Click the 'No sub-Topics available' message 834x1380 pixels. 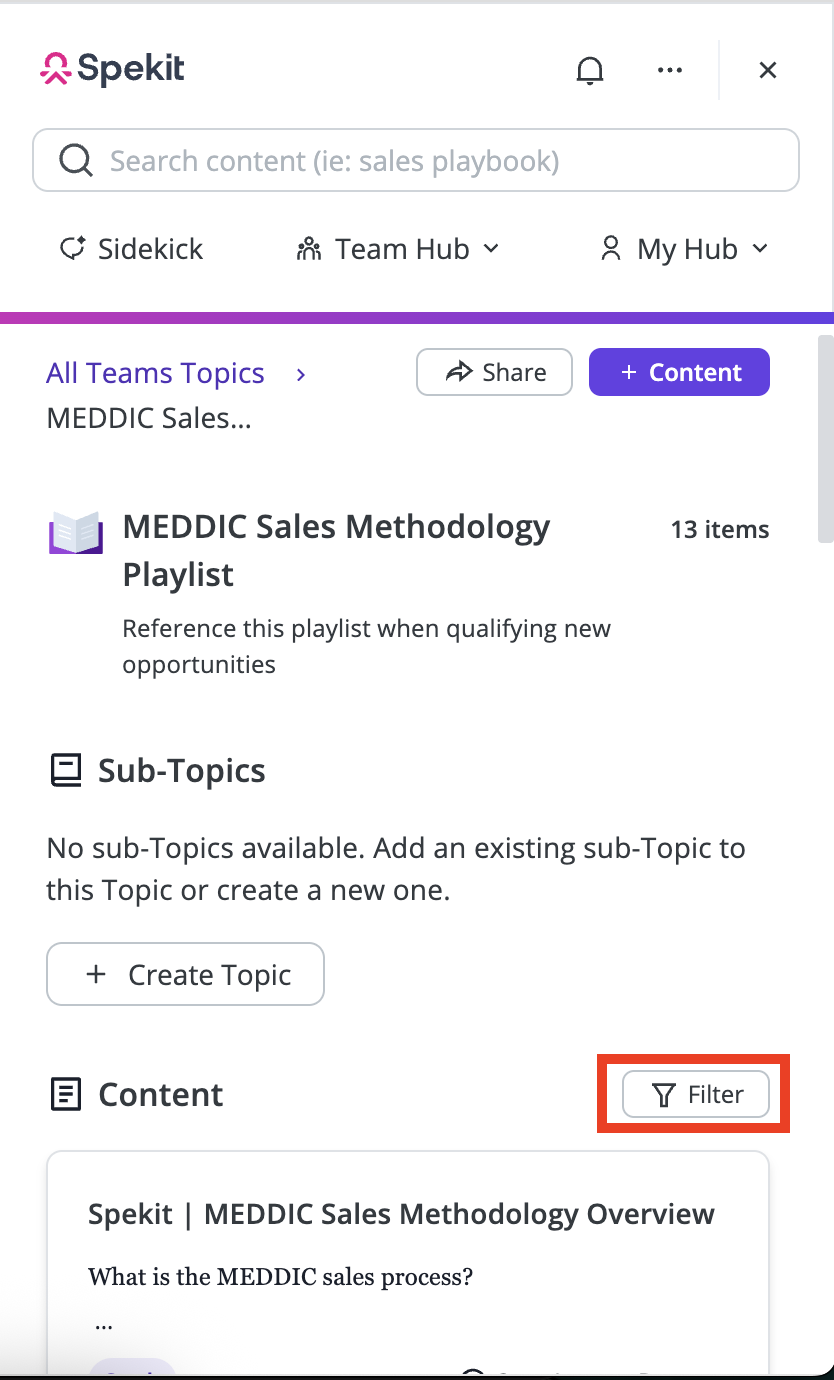(396, 869)
